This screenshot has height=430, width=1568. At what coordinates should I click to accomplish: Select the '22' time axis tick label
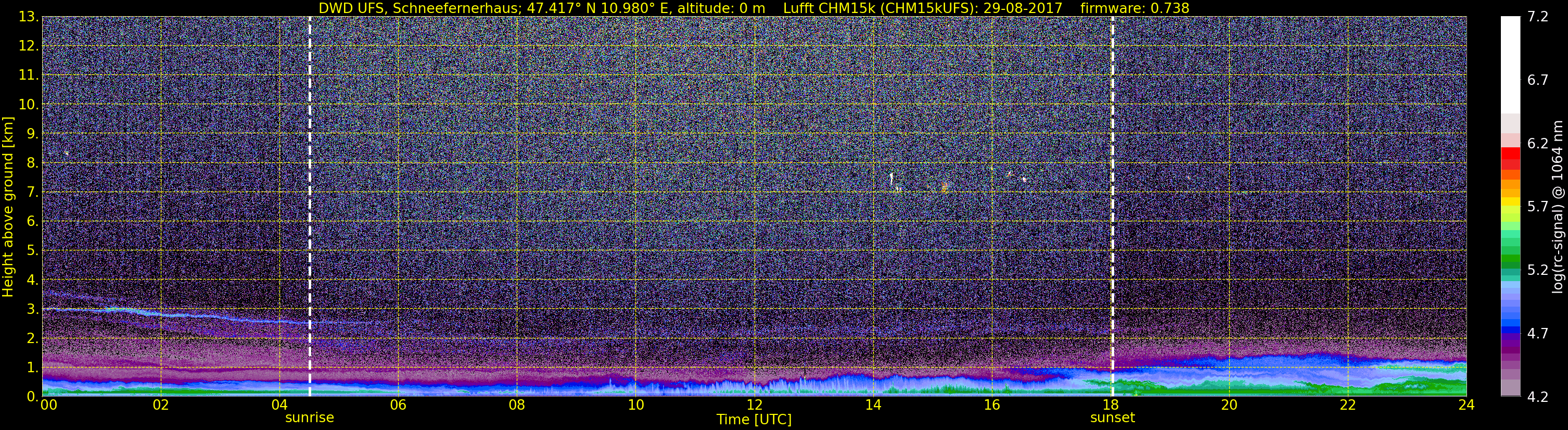pos(1348,405)
